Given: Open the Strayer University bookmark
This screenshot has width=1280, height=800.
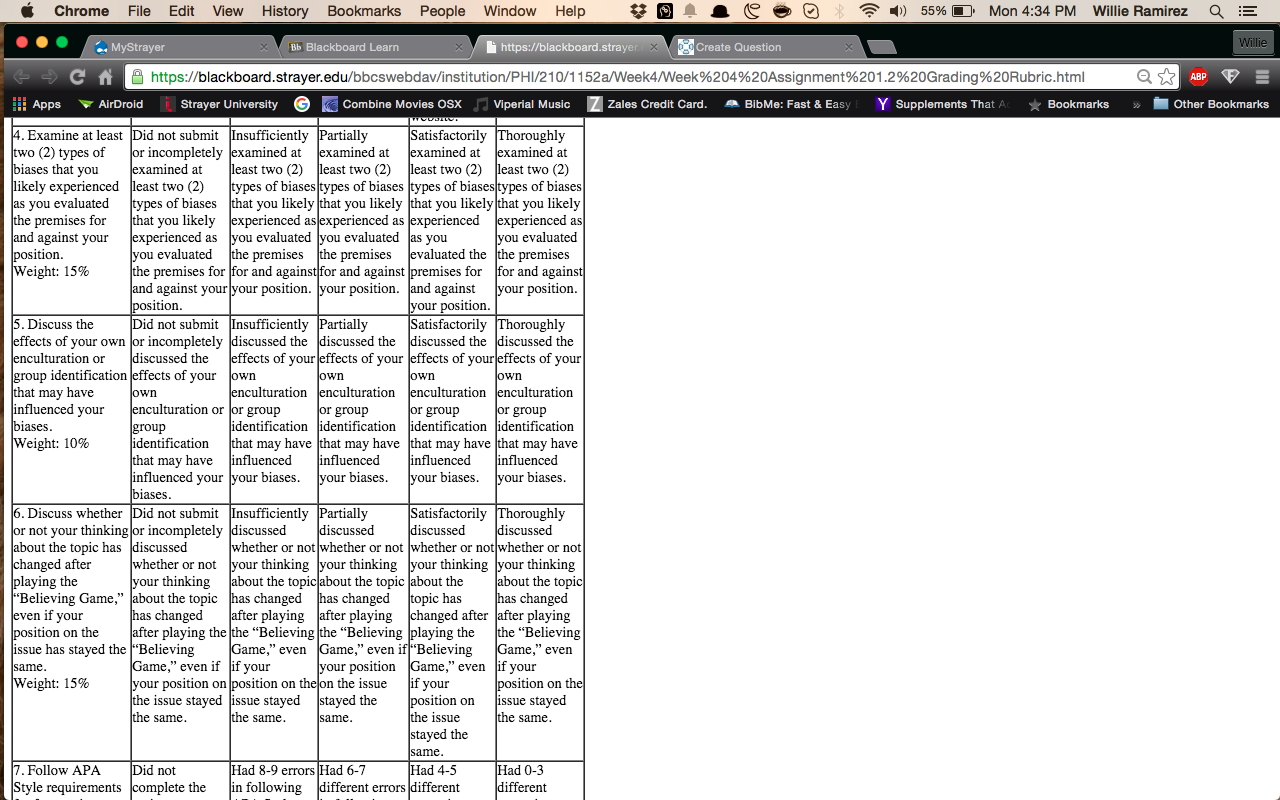Looking at the screenshot, I should click(x=219, y=104).
